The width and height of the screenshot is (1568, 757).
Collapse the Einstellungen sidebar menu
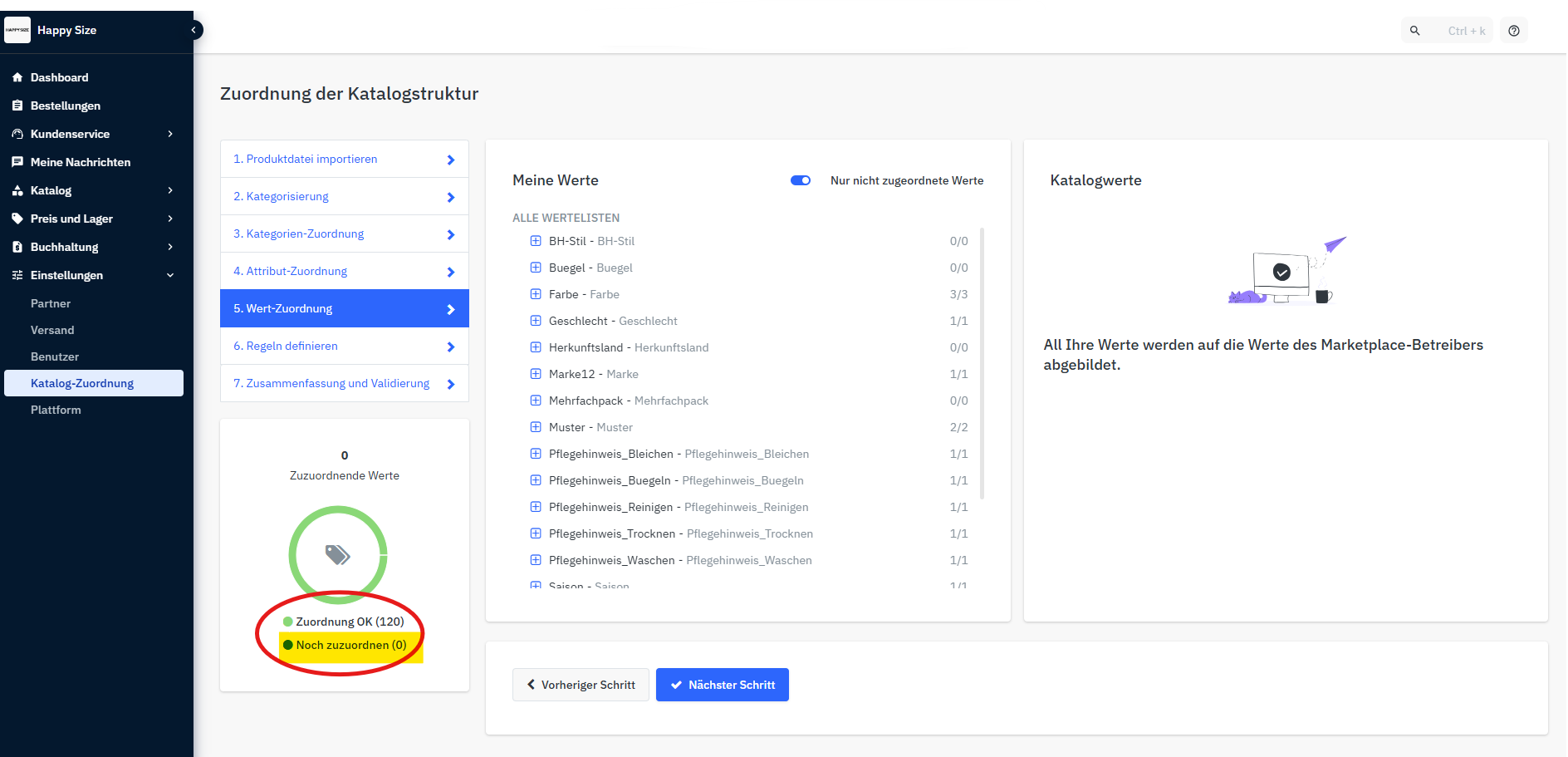[91, 275]
